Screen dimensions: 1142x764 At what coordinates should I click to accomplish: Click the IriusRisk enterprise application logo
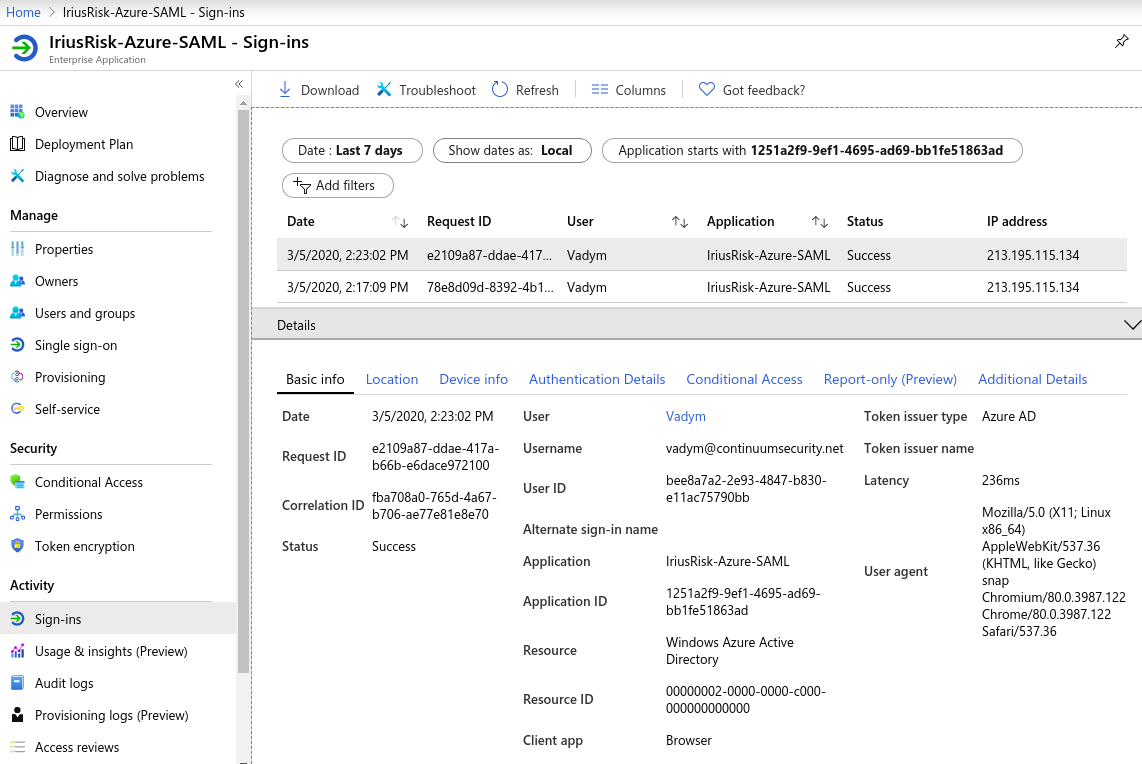pos(24,49)
